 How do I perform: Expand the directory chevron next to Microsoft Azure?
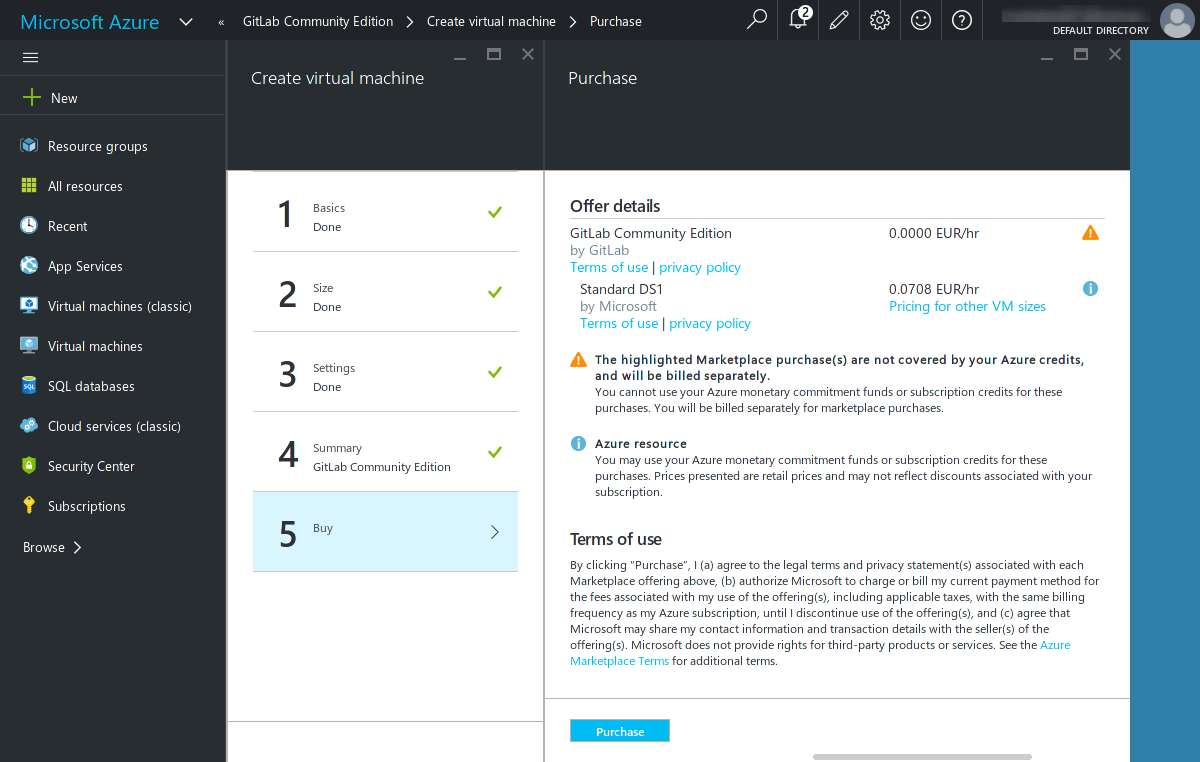coord(185,21)
